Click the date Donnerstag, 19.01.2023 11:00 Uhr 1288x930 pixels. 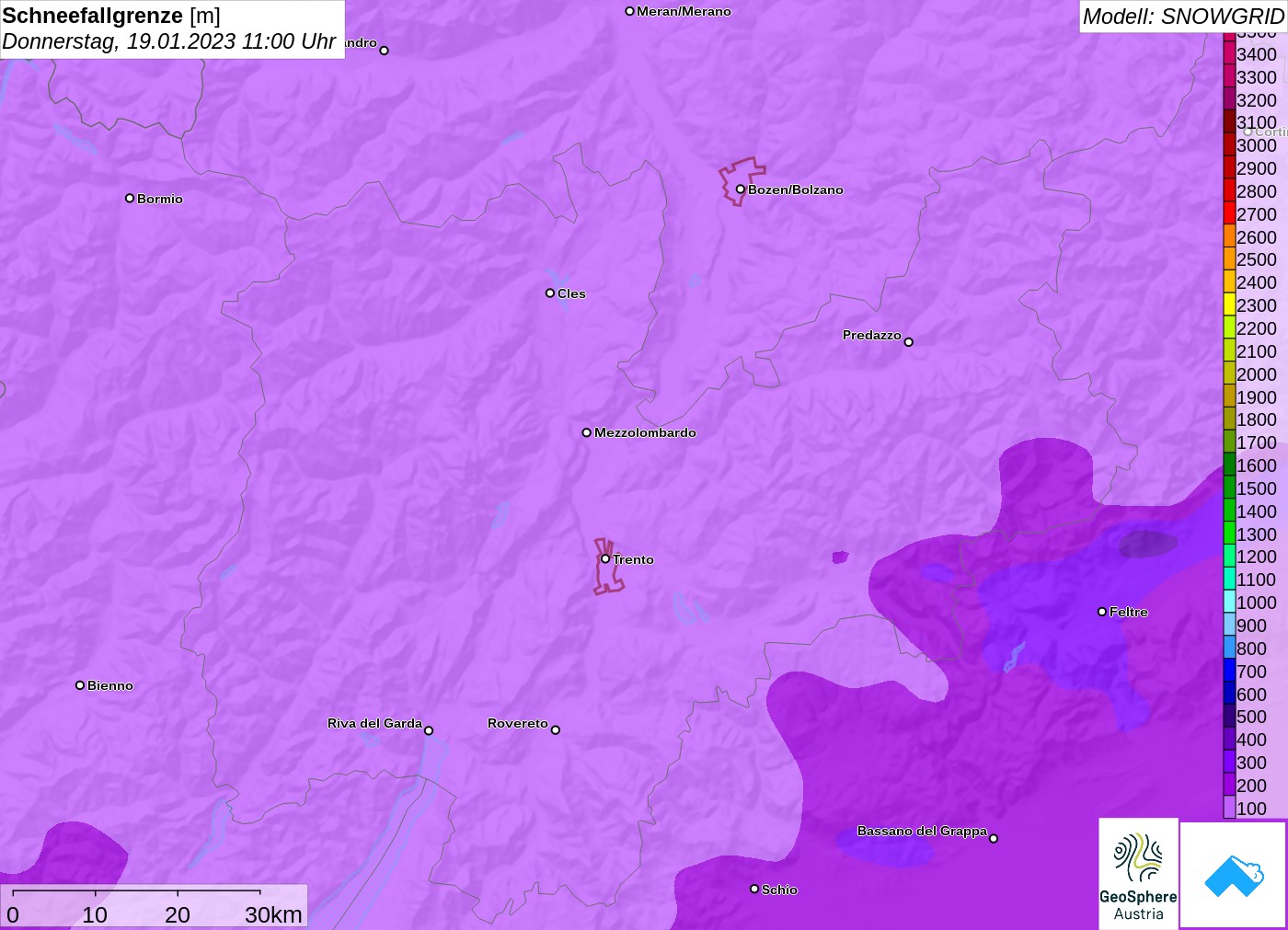point(169,41)
